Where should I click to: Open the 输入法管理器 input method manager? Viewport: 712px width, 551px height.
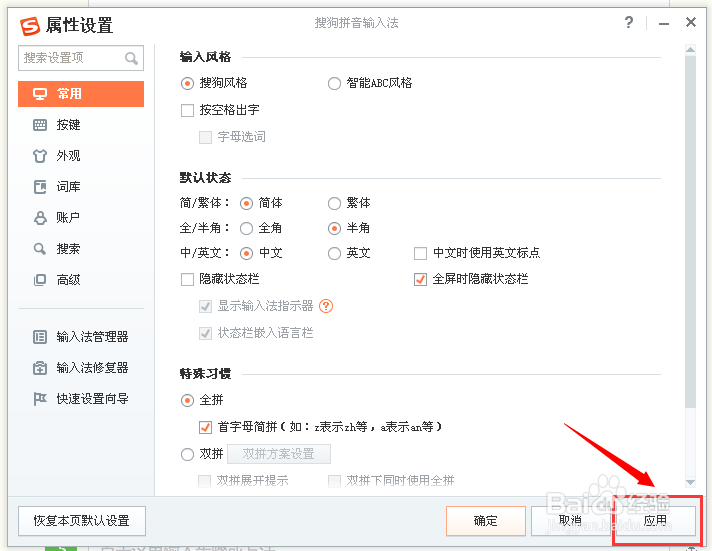(92, 337)
